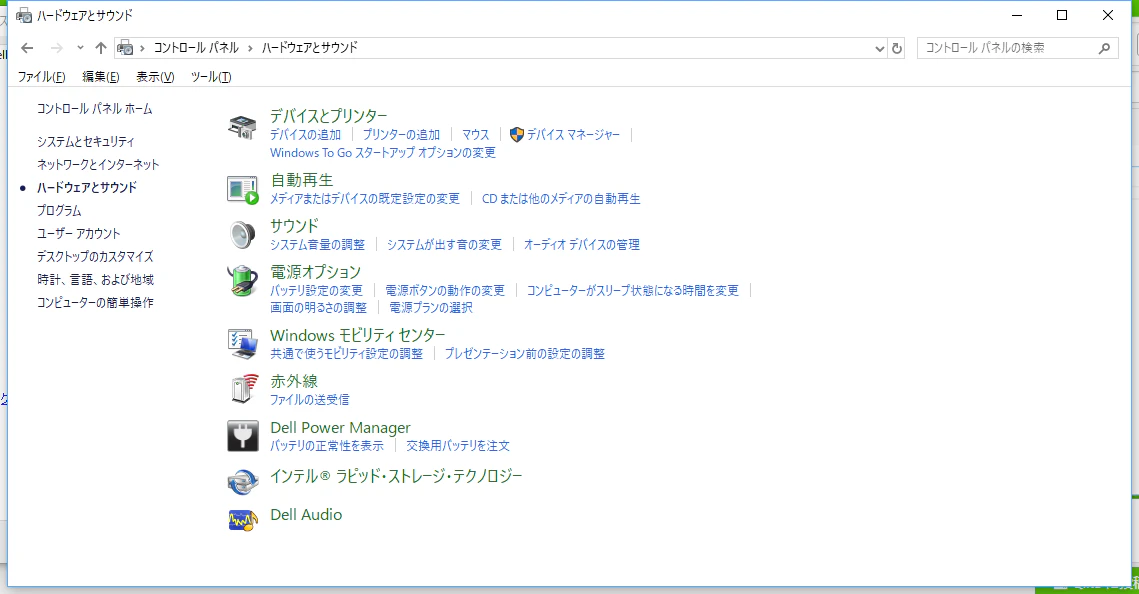
Task: Click ファイルの送受信 under 赤外線
Action: 309,400
